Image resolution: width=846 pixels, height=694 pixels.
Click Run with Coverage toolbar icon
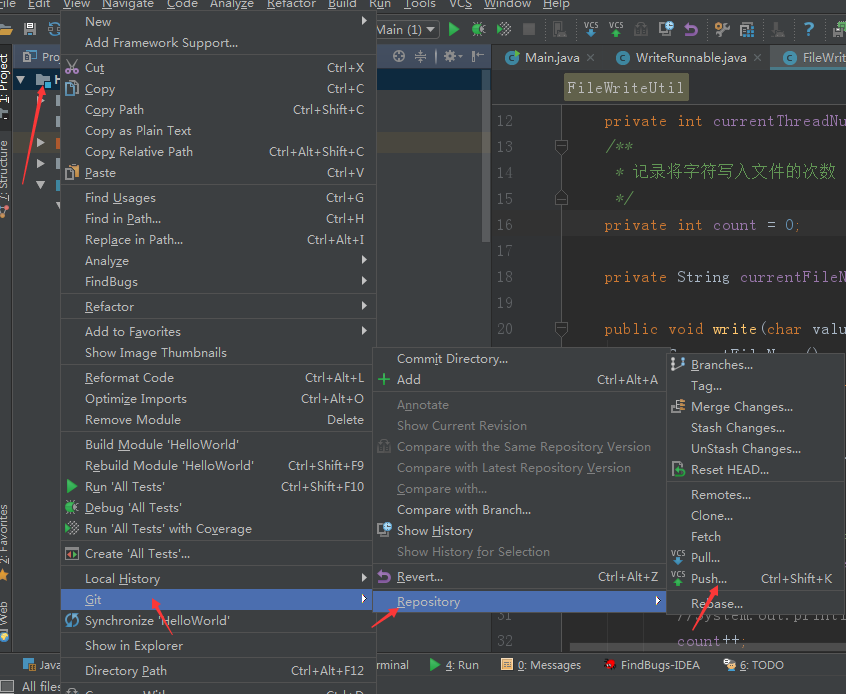click(x=504, y=29)
